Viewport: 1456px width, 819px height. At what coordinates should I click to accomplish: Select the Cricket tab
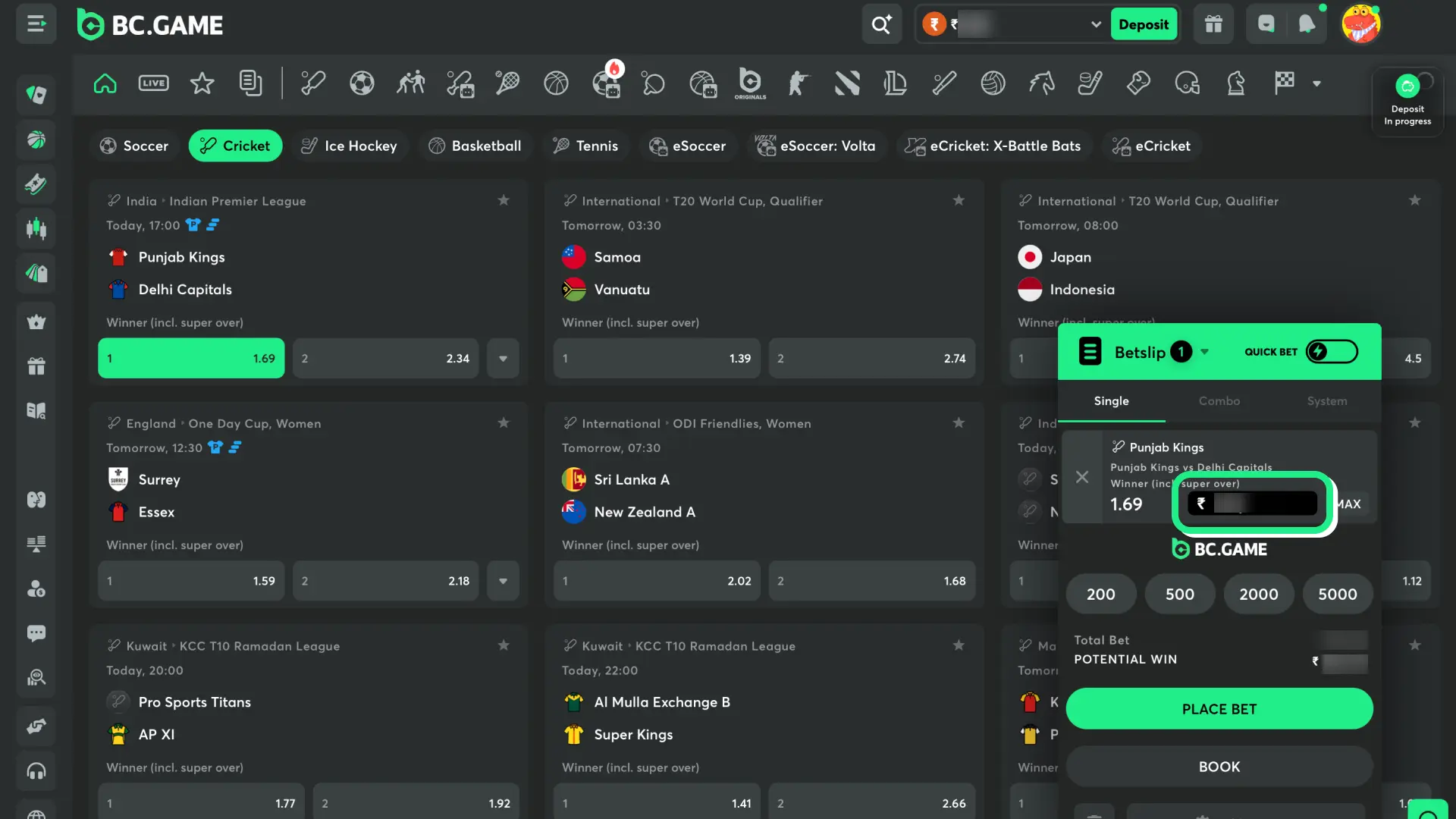[x=235, y=146]
